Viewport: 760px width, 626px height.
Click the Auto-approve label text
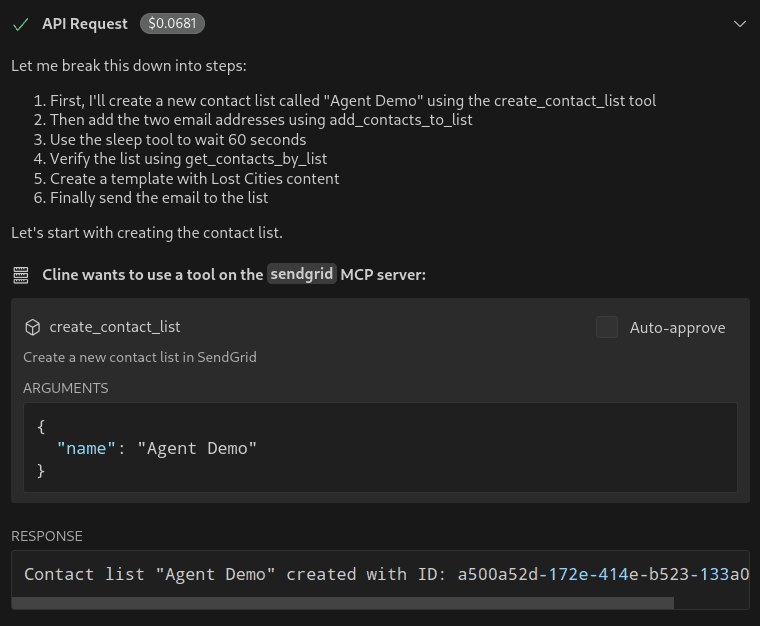click(677, 328)
